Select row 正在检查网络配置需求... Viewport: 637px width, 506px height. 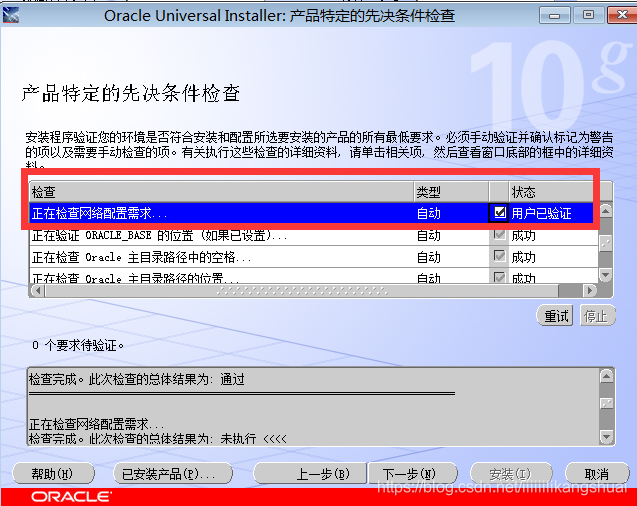pos(311,213)
